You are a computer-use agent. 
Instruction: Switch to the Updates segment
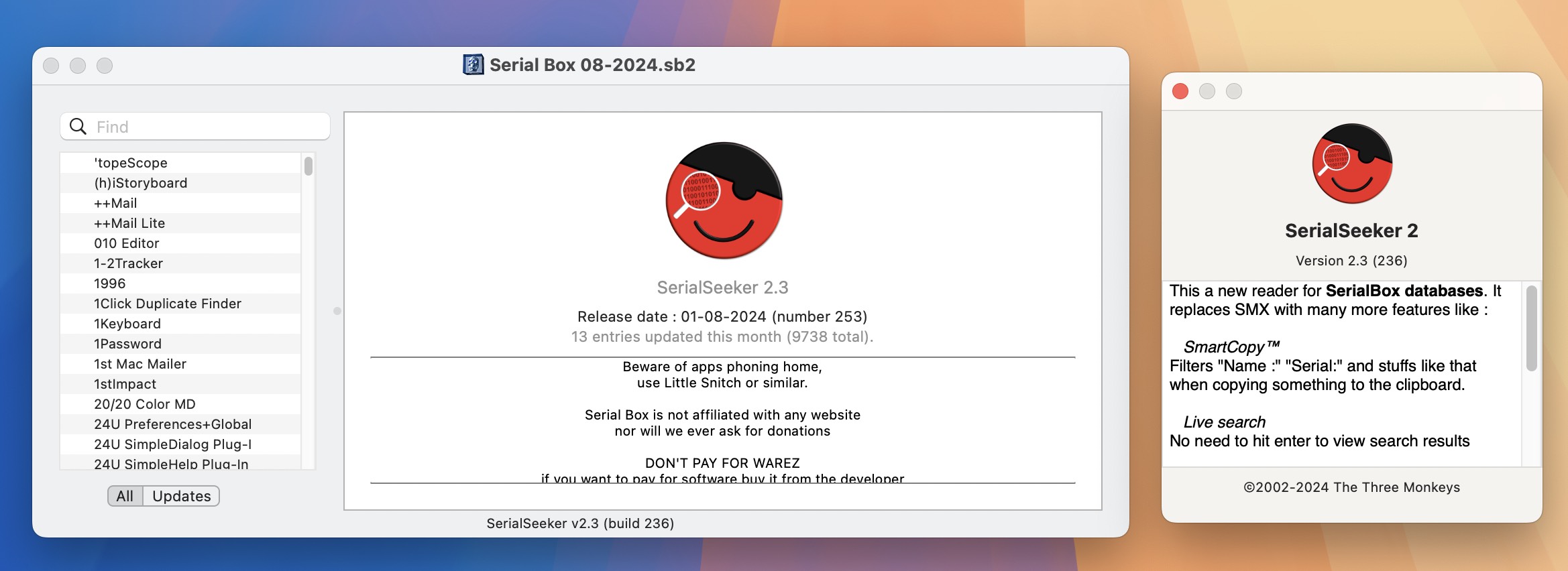(181, 496)
